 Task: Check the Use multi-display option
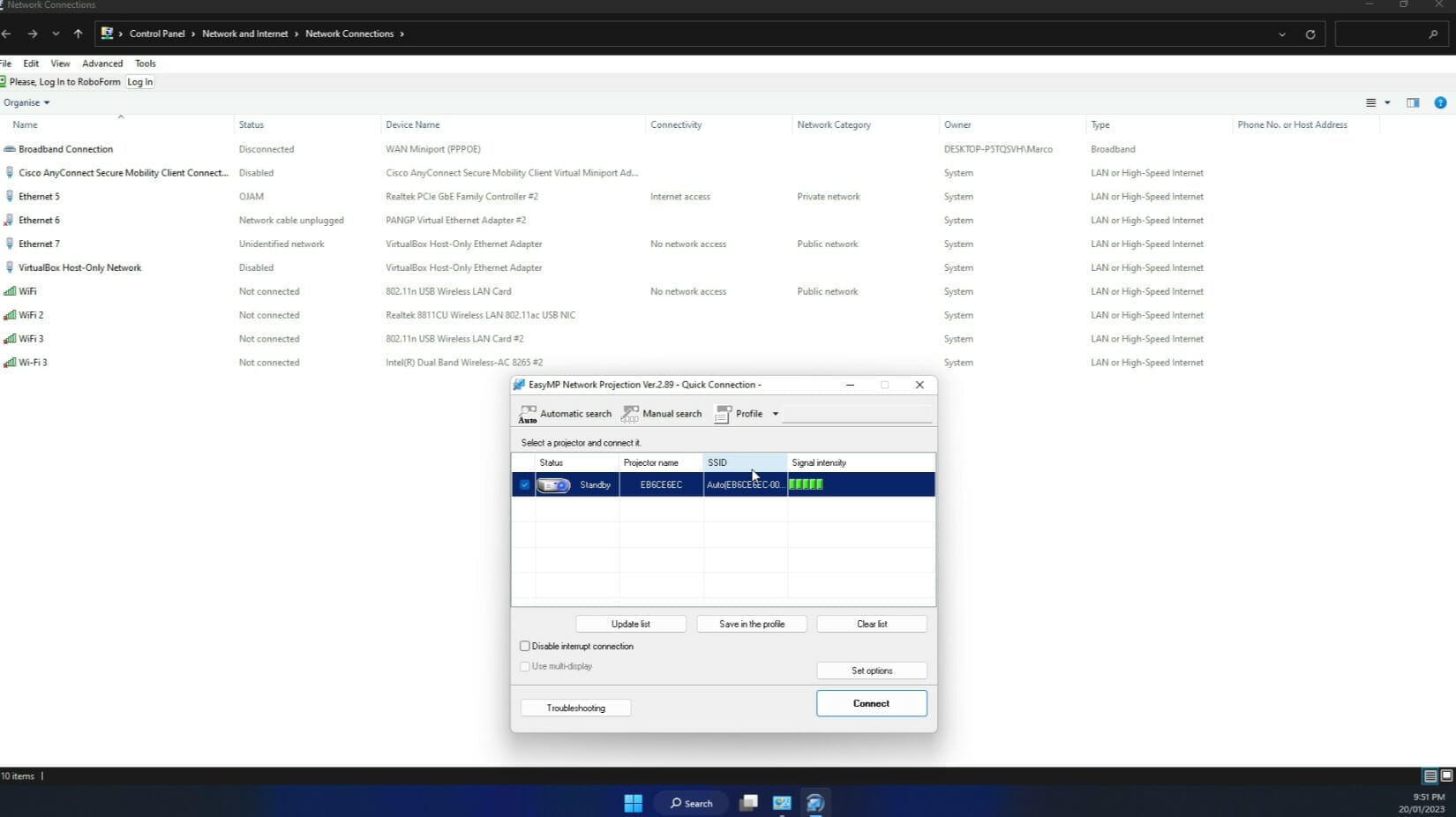[525, 666]
